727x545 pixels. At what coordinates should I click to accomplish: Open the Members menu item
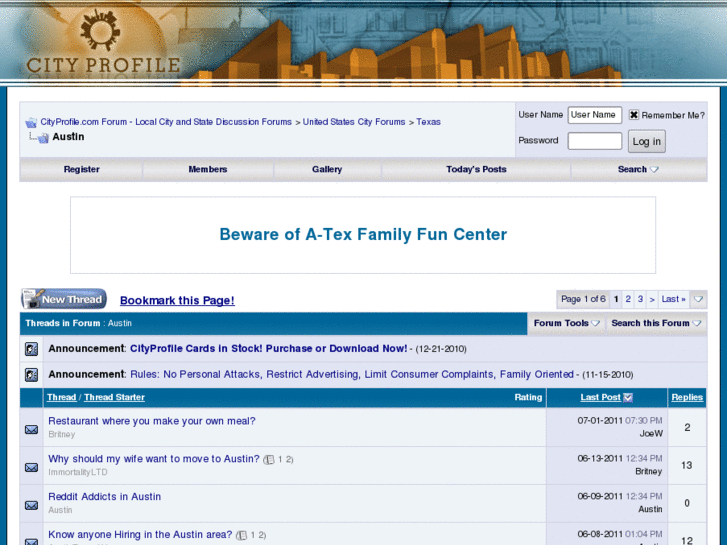point(208,169)
